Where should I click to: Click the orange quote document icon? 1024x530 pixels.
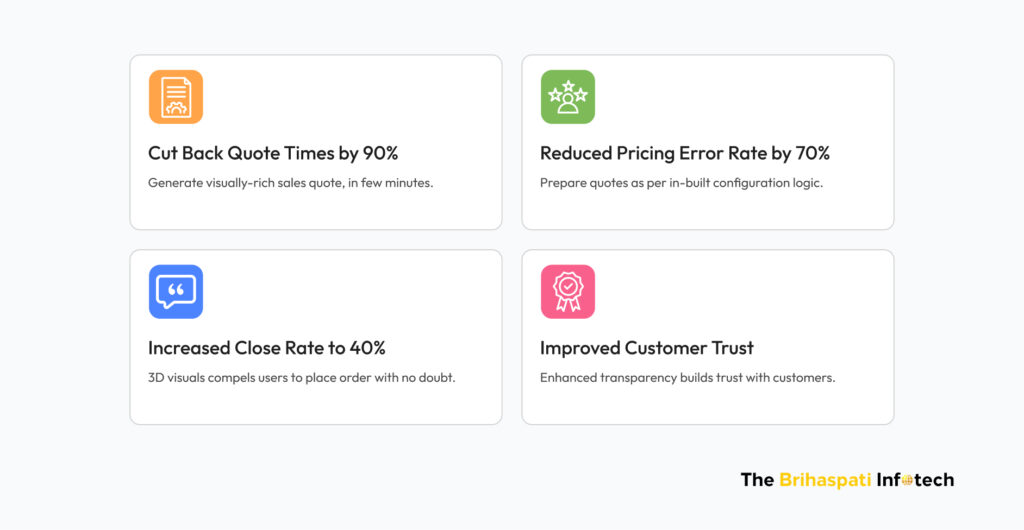coord(175,97)
